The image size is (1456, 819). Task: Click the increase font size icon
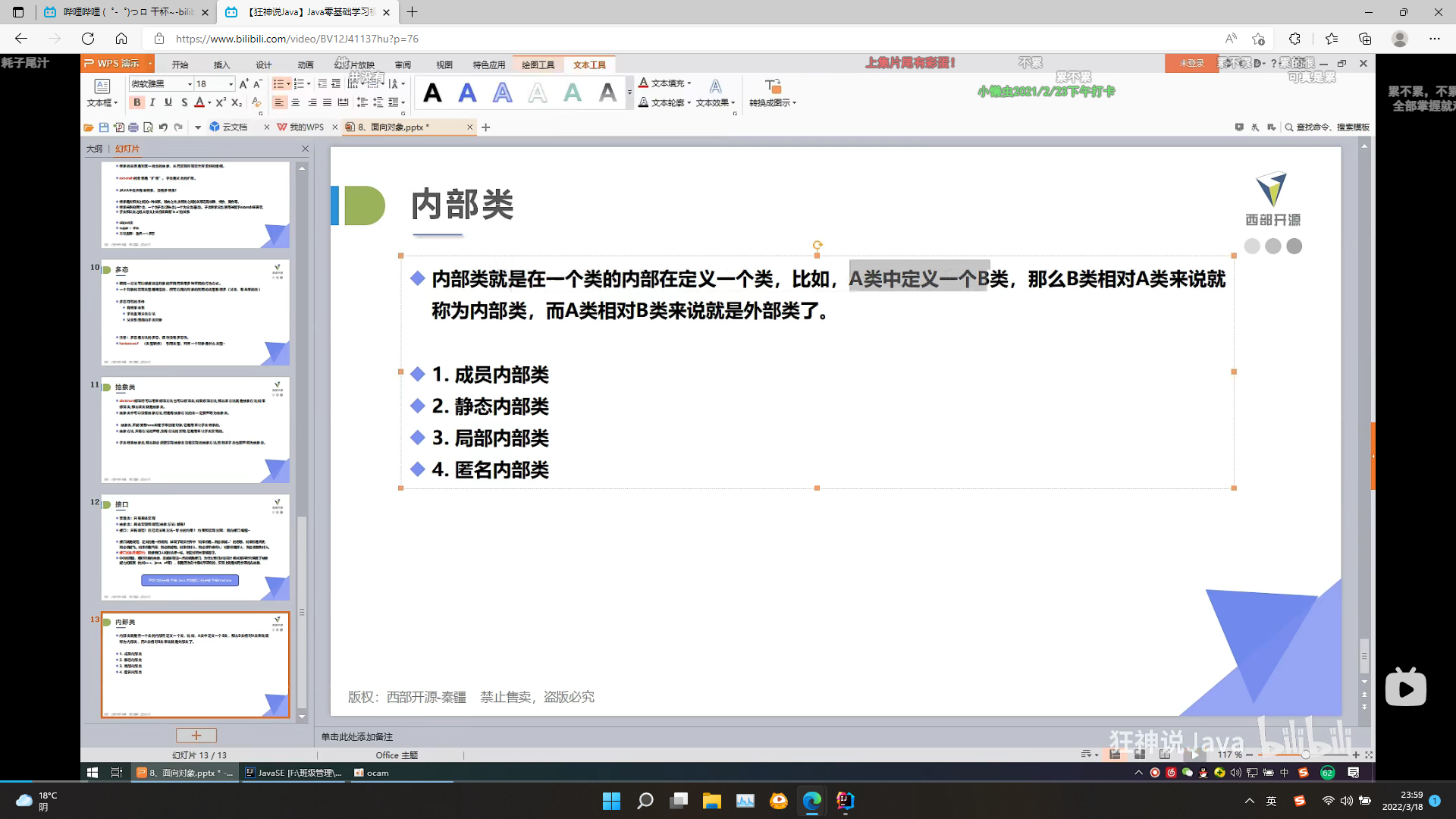click(x=243, y=84)
